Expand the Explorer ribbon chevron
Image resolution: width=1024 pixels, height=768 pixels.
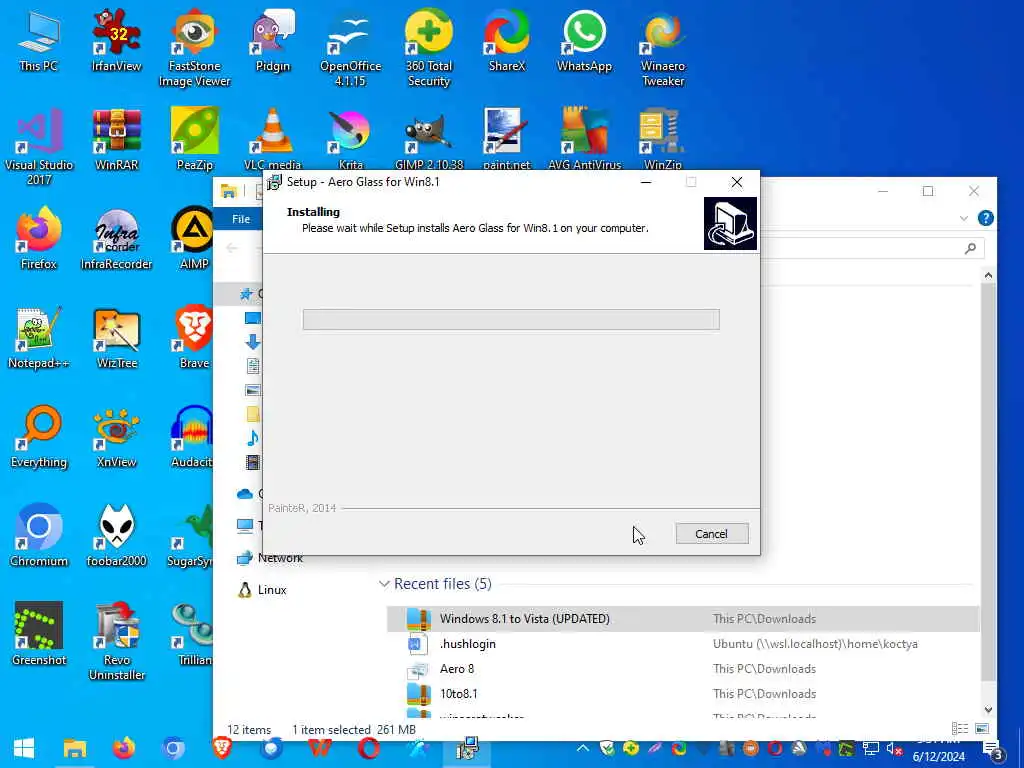(964, 218)
